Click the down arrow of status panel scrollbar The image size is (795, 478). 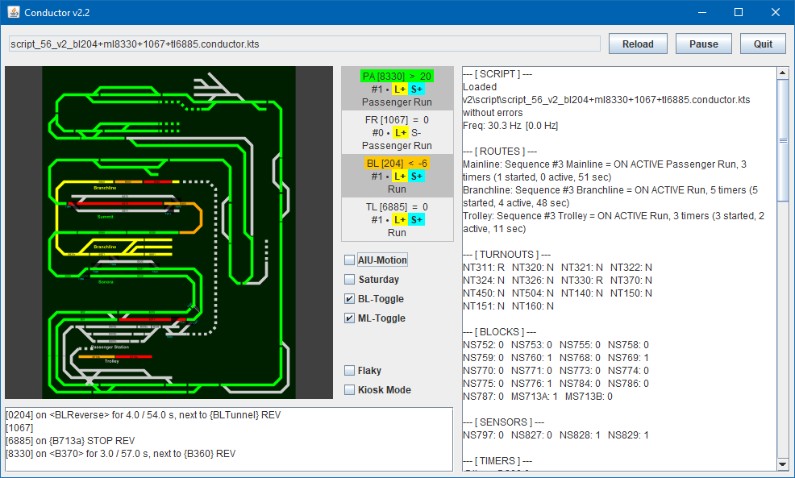coord(782,463)
